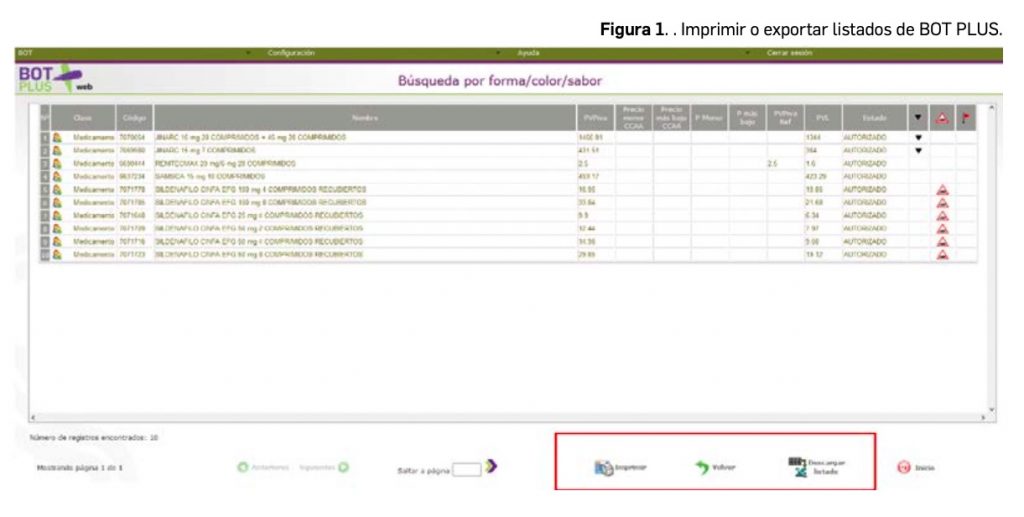Open the RENITECMAX 20 mg COMPRIMIDOS entry
1024x517 pixels.
point(225,162)
